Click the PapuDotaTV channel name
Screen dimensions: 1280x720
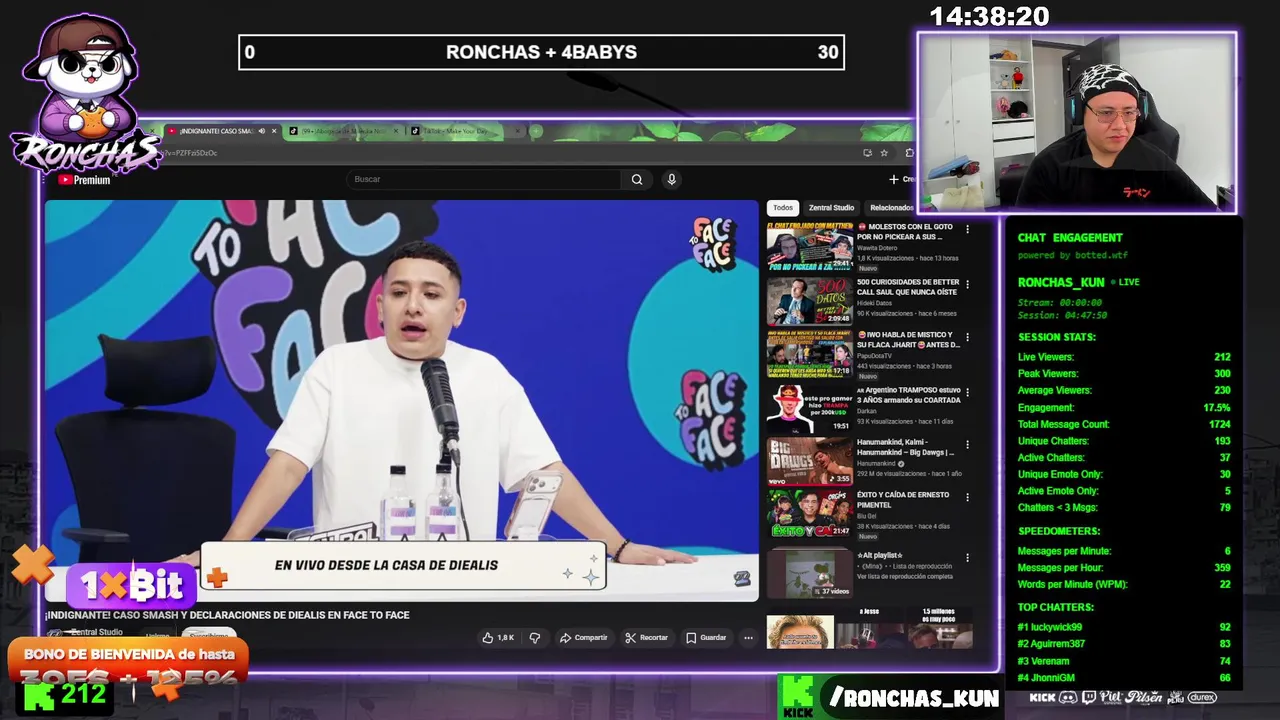coord(876,356)
